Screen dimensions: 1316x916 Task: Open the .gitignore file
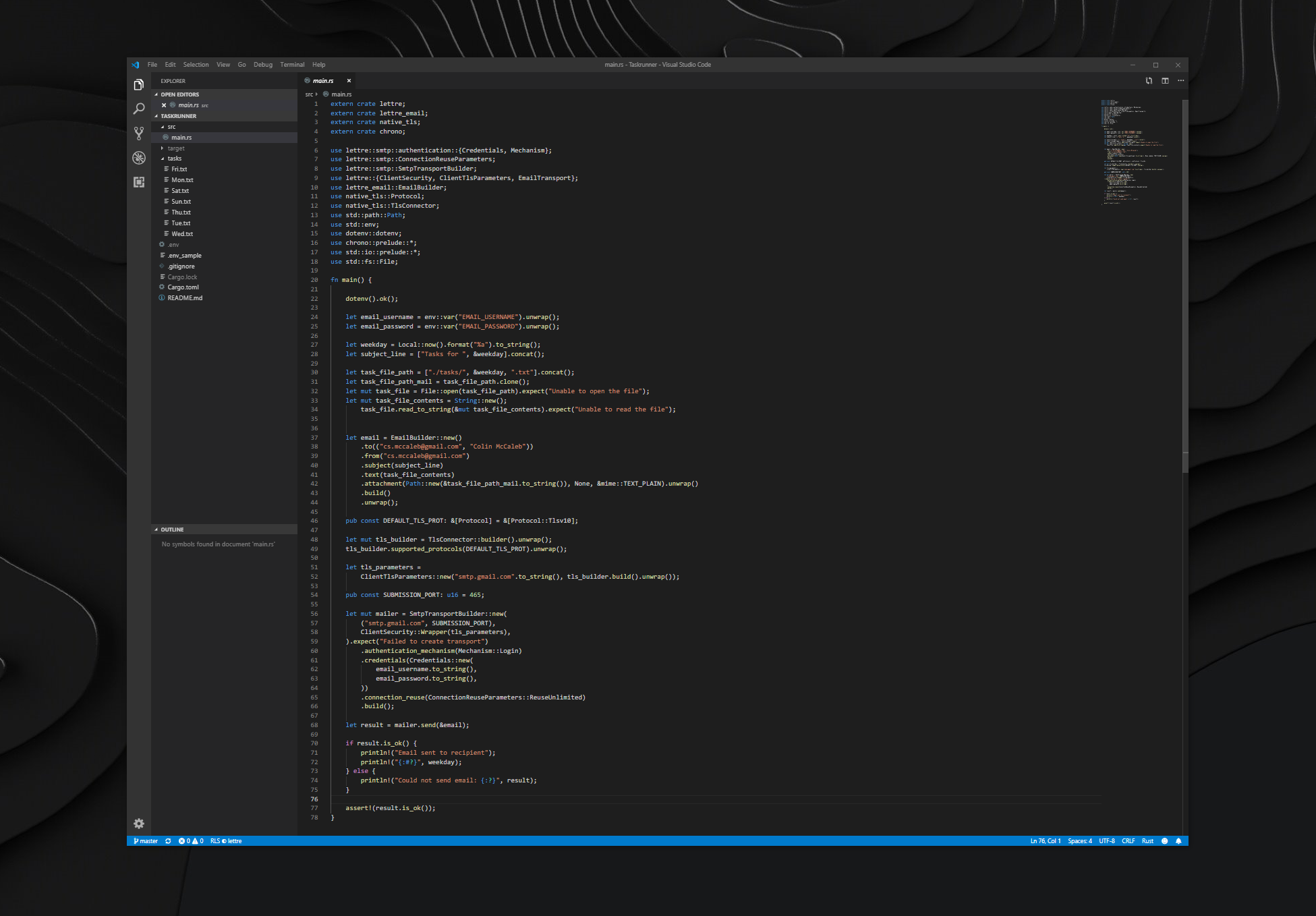point(224,266)
